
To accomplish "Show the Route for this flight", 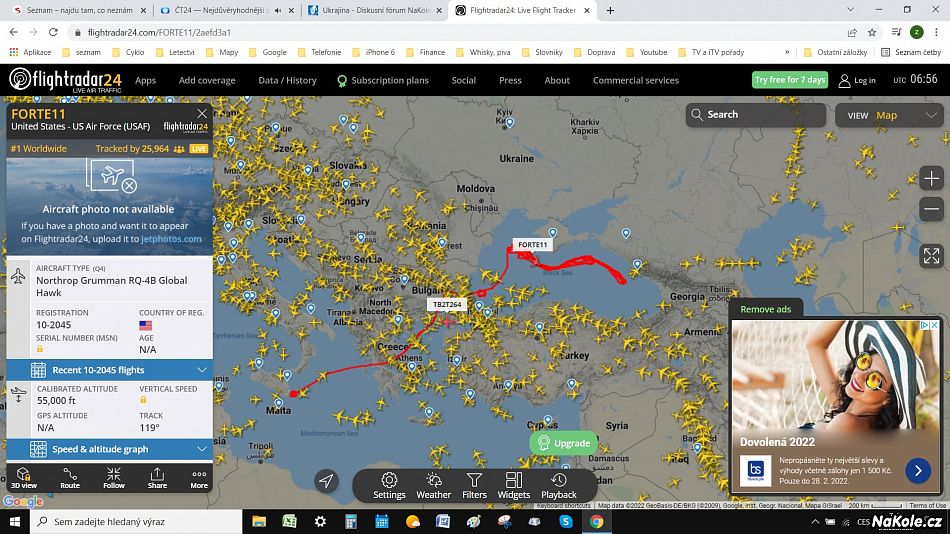I will [70, 478].
